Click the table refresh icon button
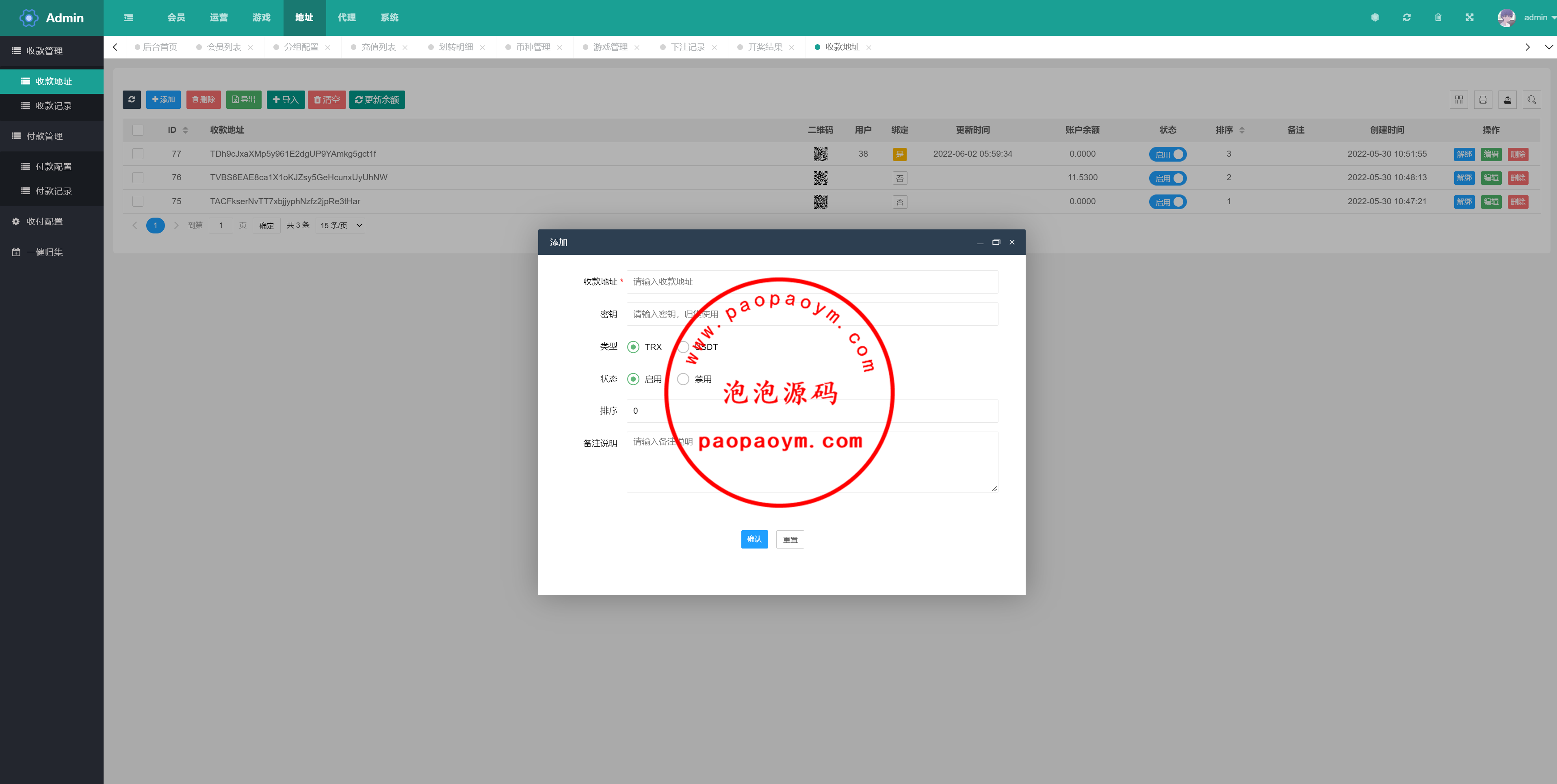The height and width of the screenshot is (784, 1557). [x=131, y=99]
